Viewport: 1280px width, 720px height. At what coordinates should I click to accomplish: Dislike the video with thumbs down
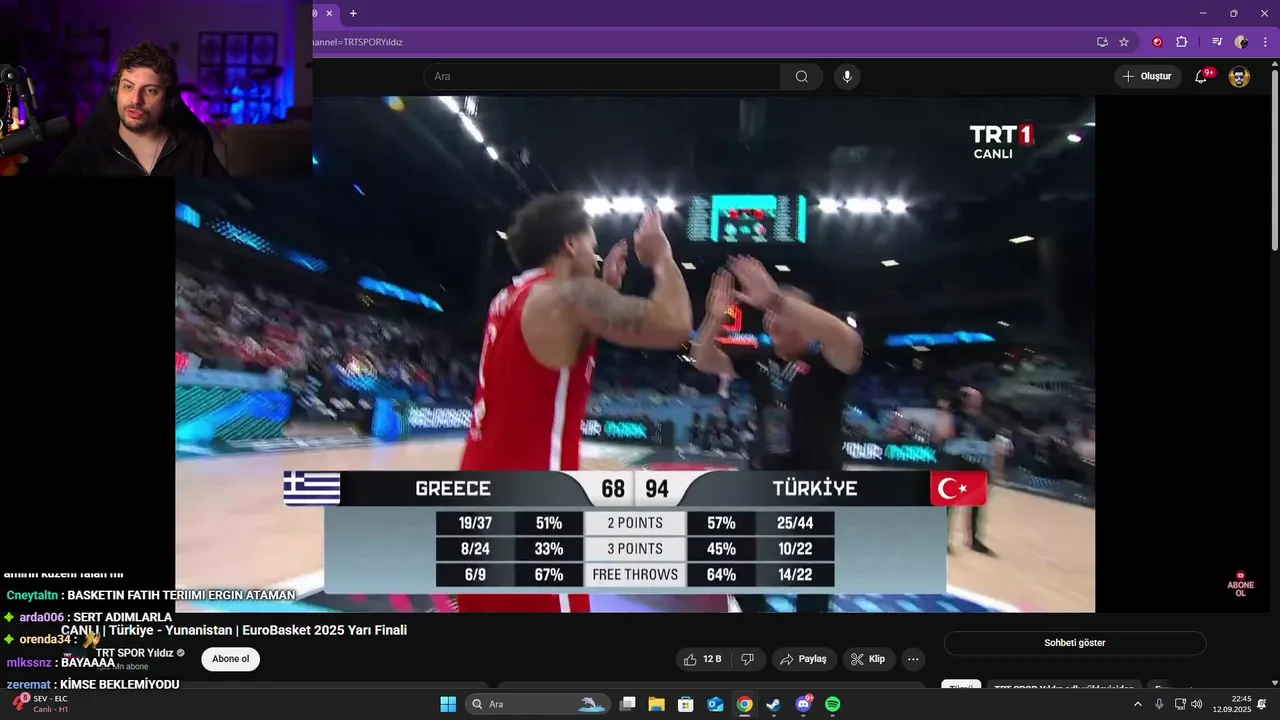(747, 659)
